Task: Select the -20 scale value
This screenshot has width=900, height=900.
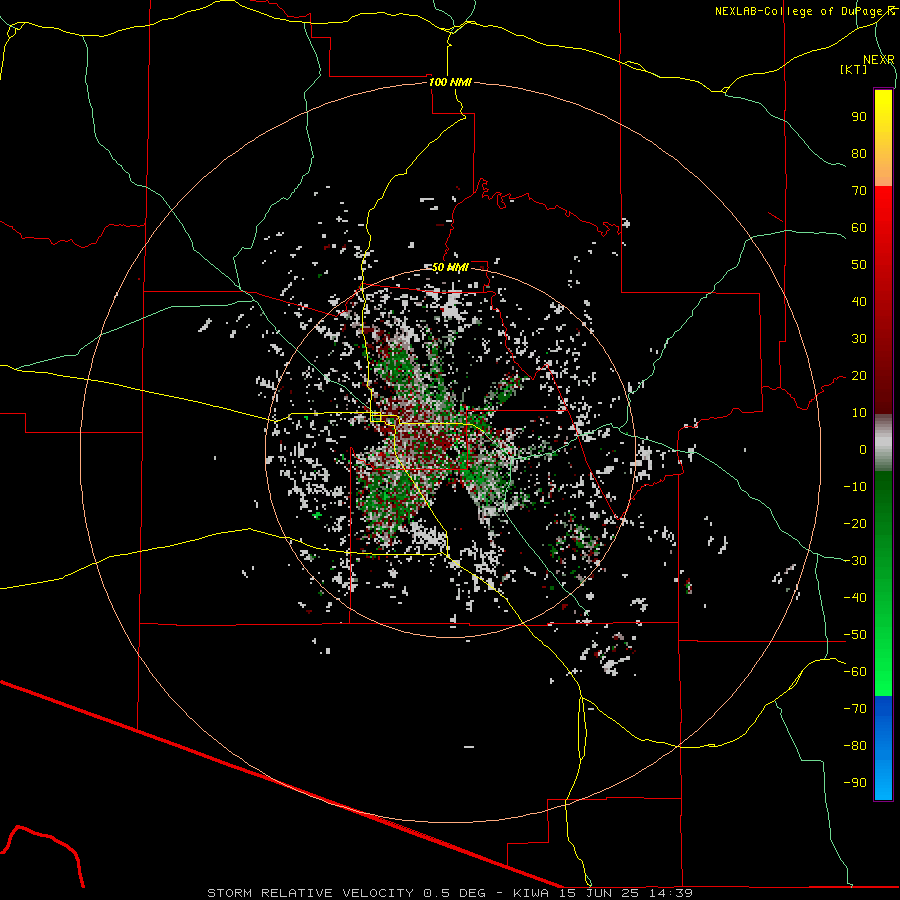Action: pyautogui.click(x=855, y=524)
